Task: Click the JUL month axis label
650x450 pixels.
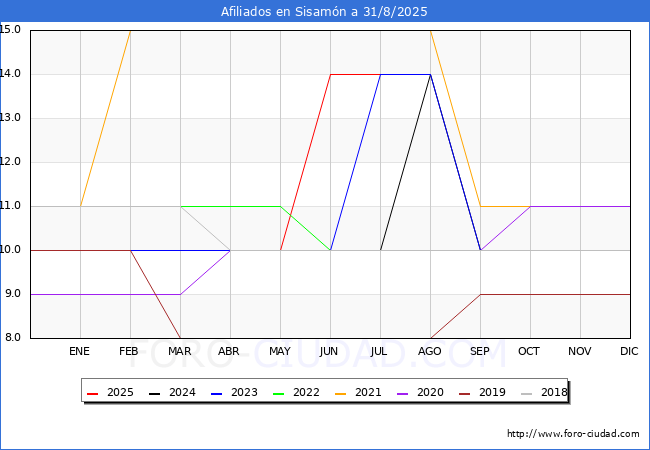Action: point(379,351)
